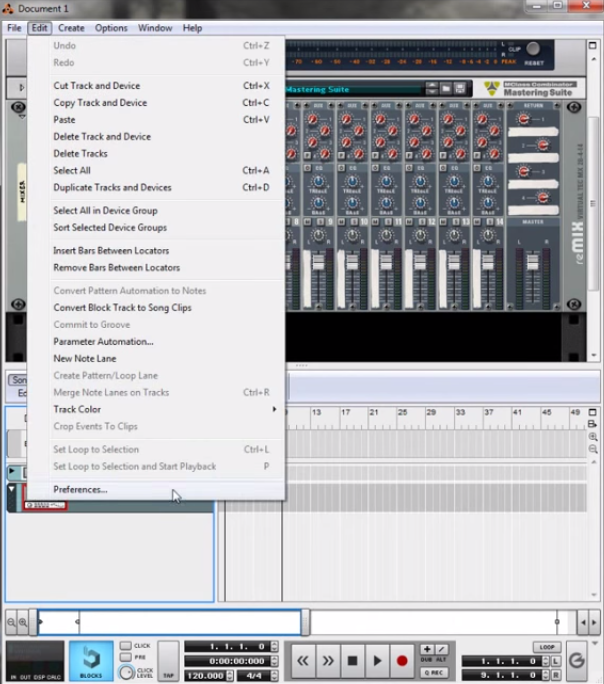Screen dimensions: 604x684
Task: Click the 4/4 time signature stepper
Action: click(x=274, y=676)
